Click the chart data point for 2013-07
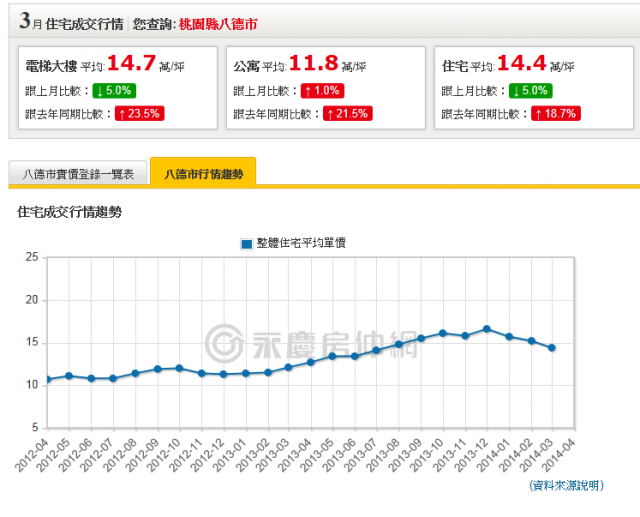 click(x=376, y=351)
